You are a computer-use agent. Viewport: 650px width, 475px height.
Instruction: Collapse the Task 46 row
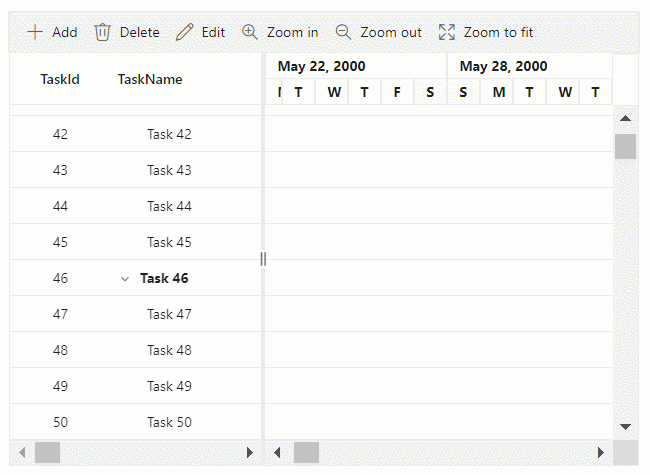tap(125, 278)
